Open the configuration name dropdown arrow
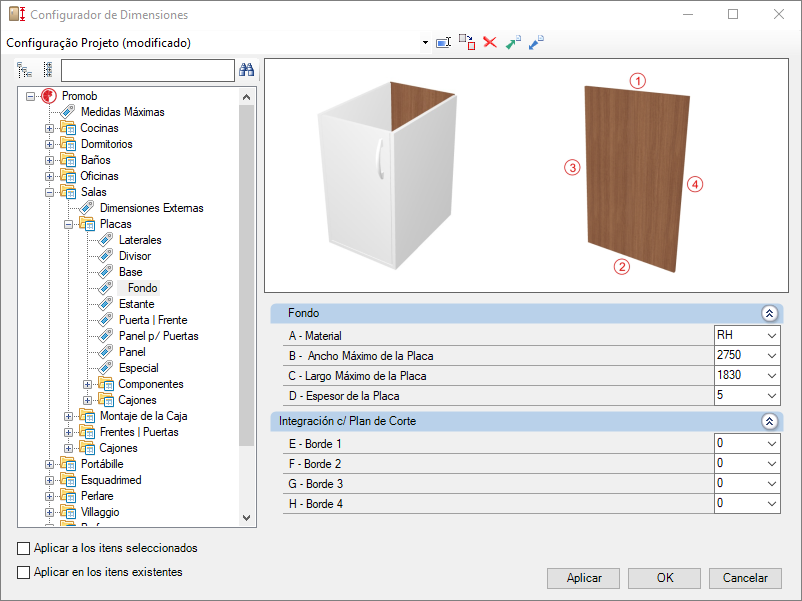This screenshot has height=601, width=802. (425, 42)
